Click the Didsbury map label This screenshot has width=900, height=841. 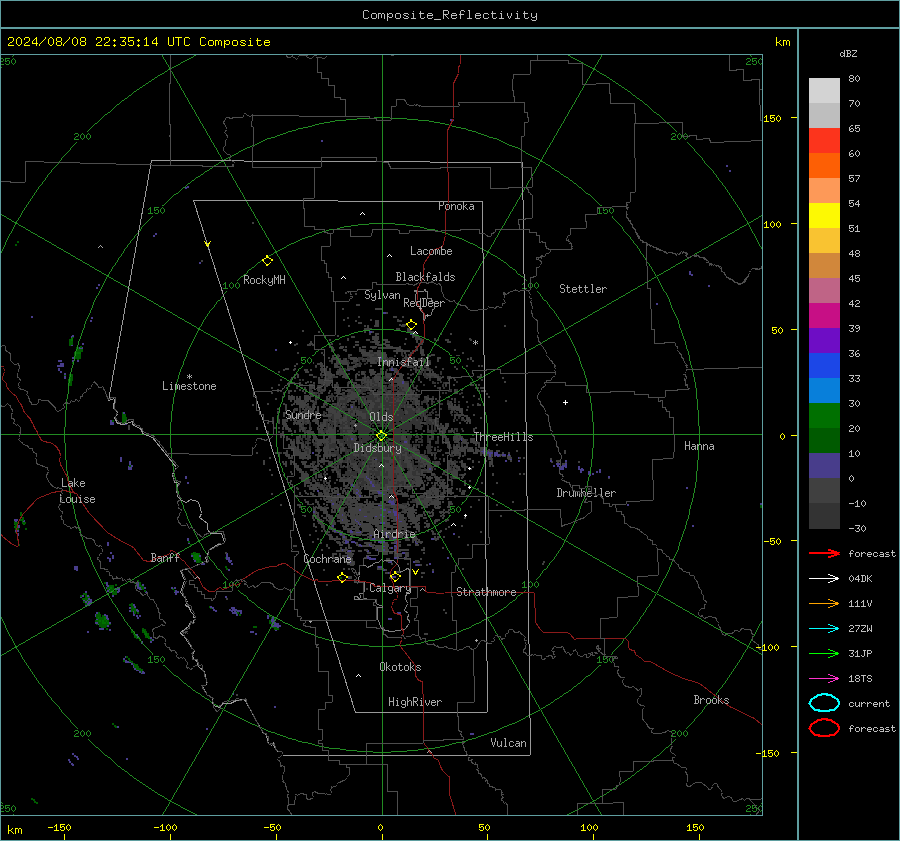(377, 448)
